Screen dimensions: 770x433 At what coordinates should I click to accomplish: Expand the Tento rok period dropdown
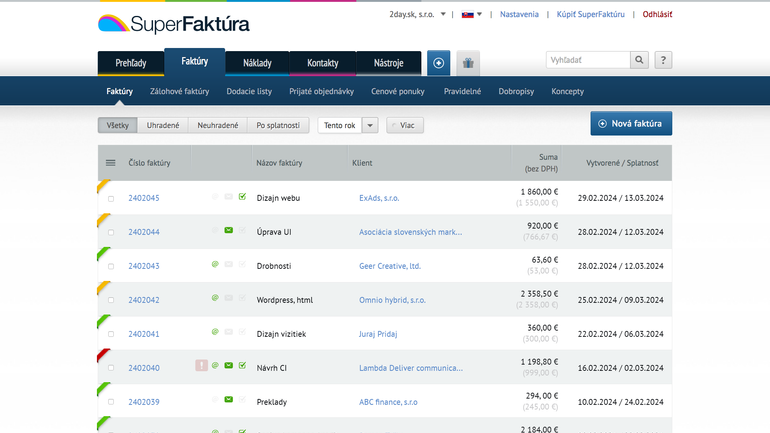(x=370, y=125)
